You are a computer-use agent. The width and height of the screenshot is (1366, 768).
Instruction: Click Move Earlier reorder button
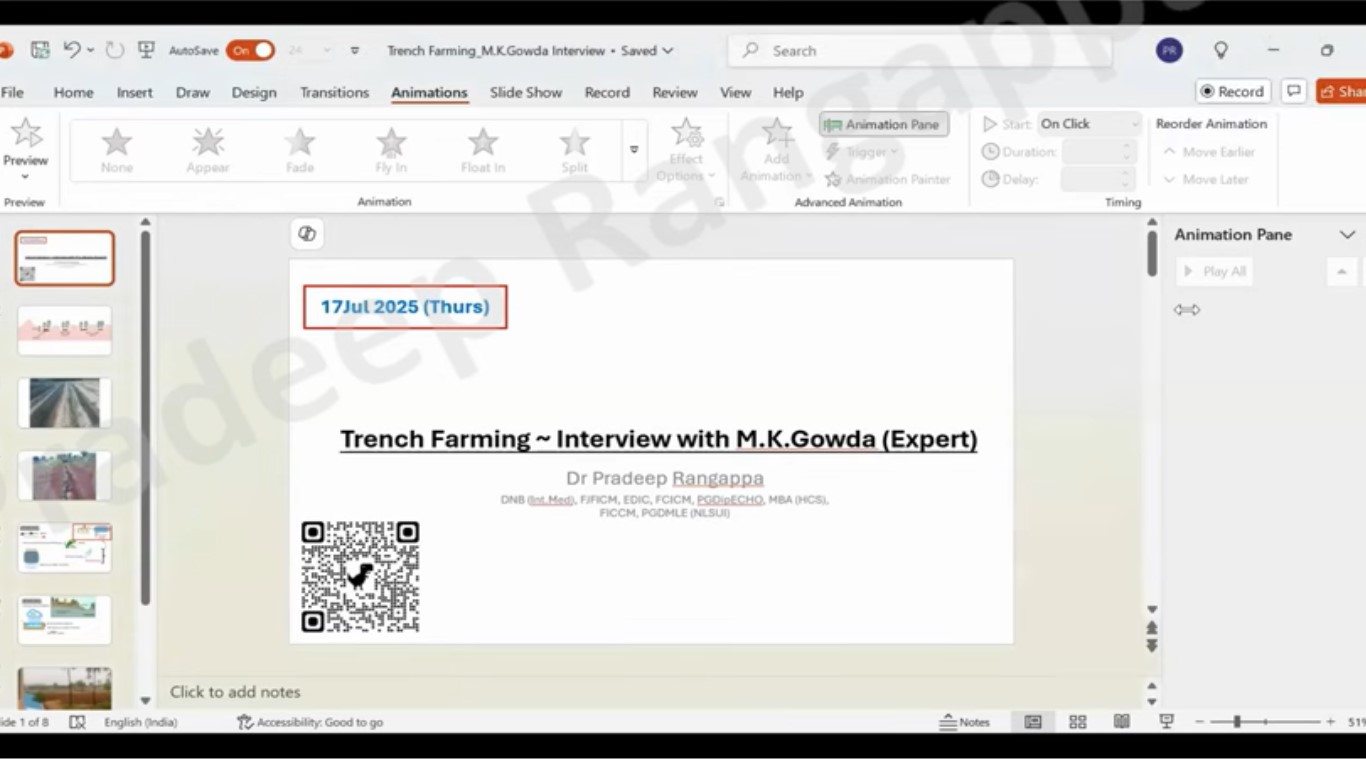click(1209, 152)
